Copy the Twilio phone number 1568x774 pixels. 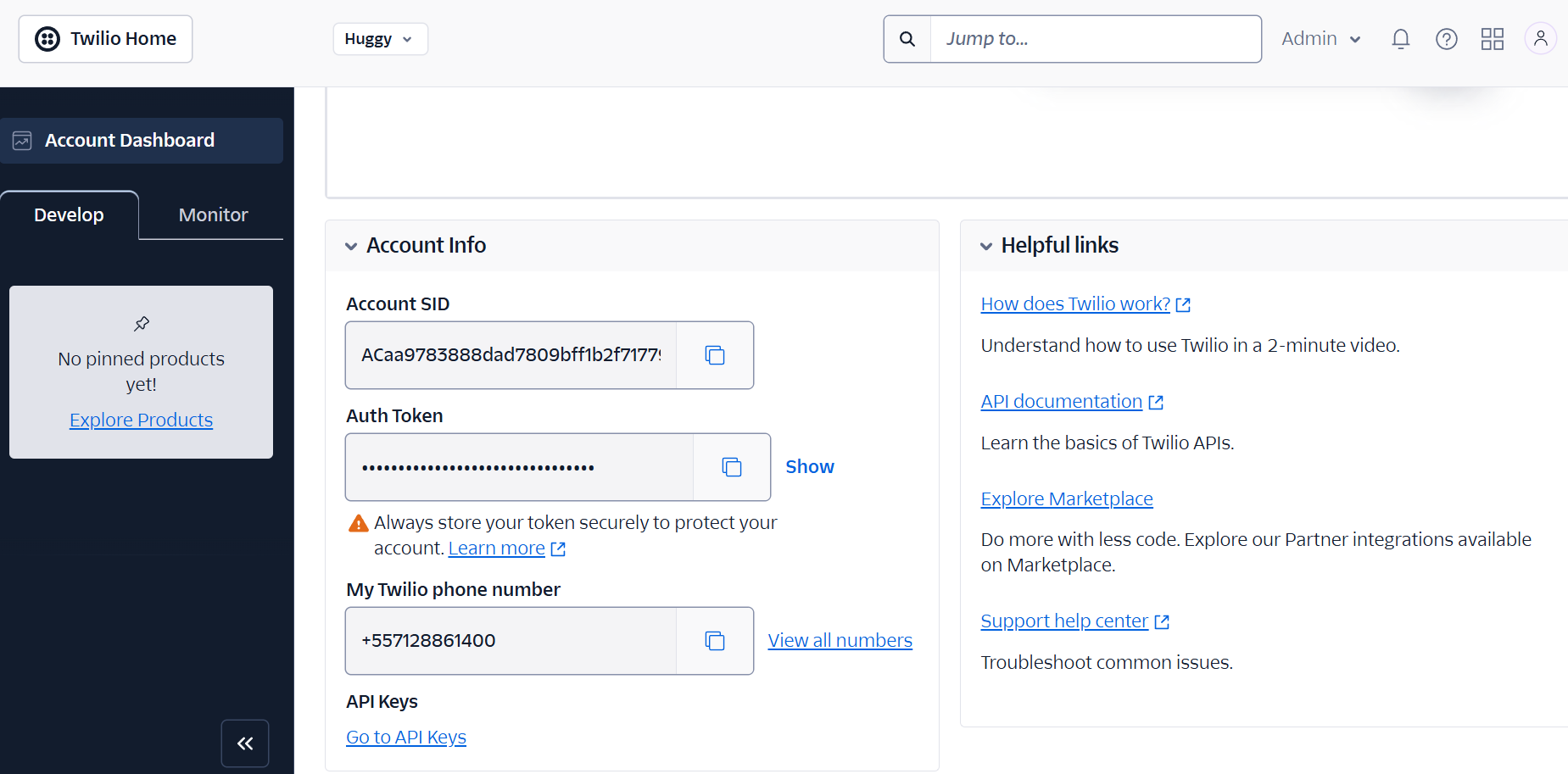point(715,641)
